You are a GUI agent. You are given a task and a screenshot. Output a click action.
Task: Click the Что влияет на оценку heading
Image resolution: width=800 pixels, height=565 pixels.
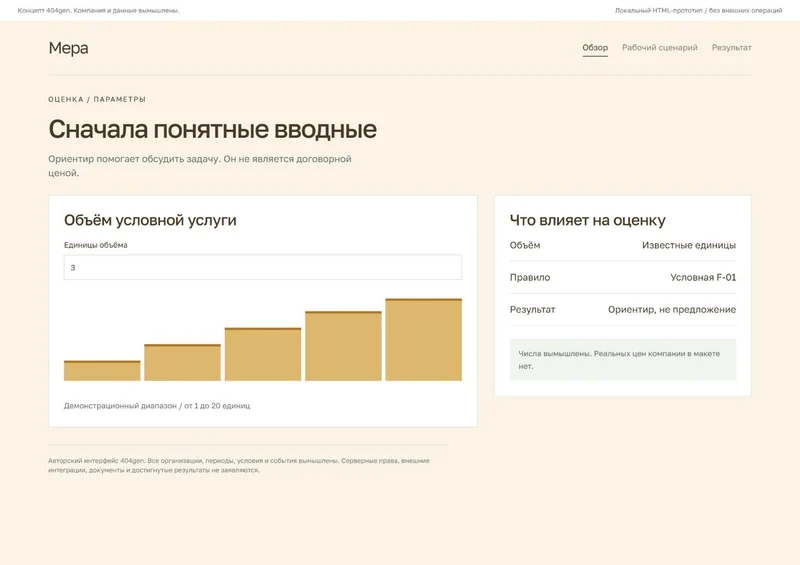pyautogui.click(x=588, y=220)
